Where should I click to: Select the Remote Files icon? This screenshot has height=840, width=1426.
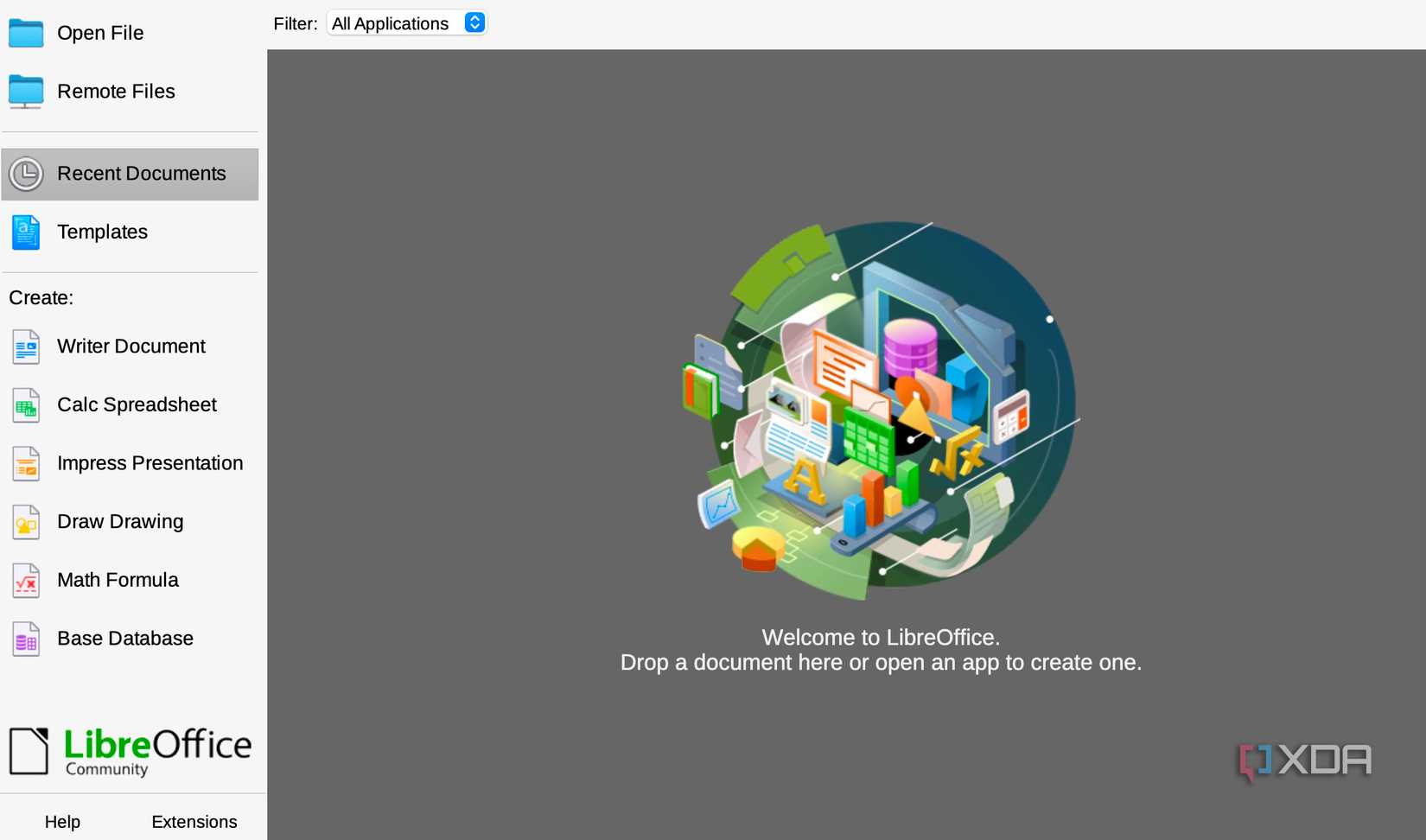tap(26, 91)
